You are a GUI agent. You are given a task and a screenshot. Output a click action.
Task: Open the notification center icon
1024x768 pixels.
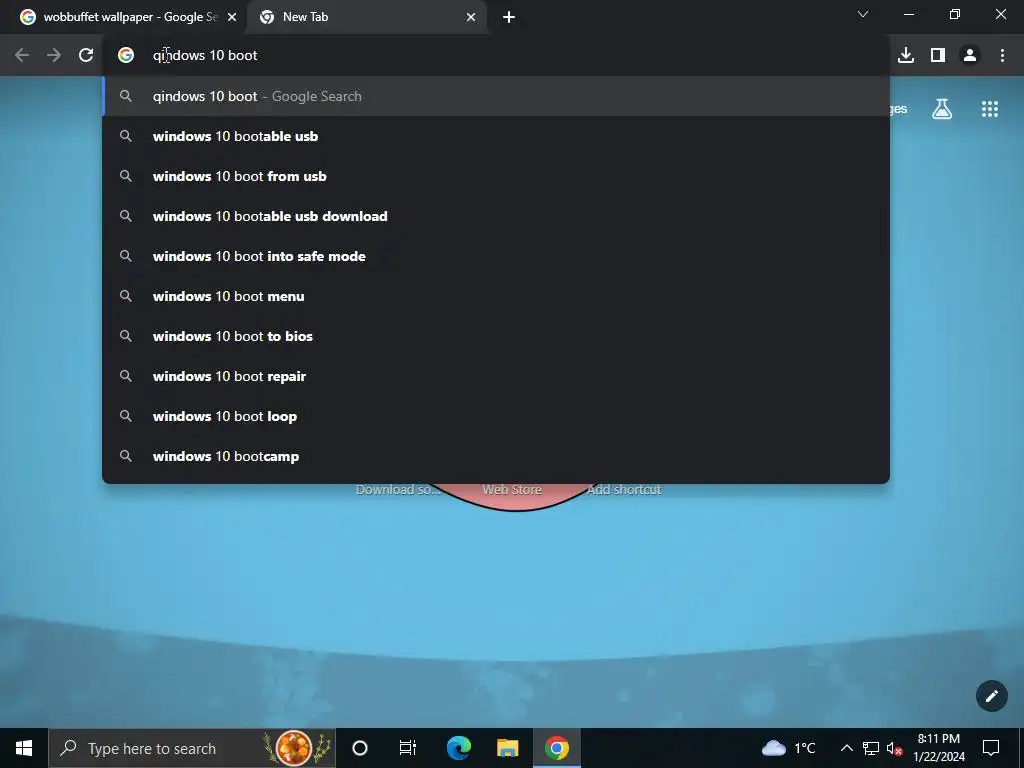(x=991, y=748)
